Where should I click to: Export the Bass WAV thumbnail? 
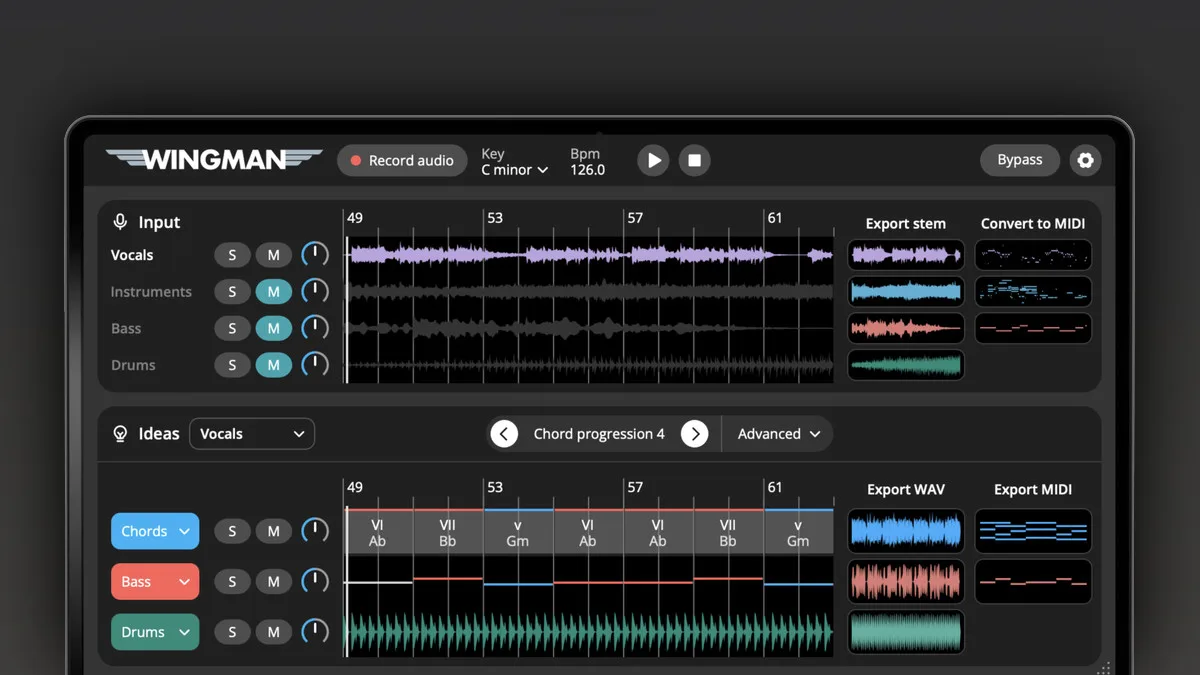tap(906, 581)
